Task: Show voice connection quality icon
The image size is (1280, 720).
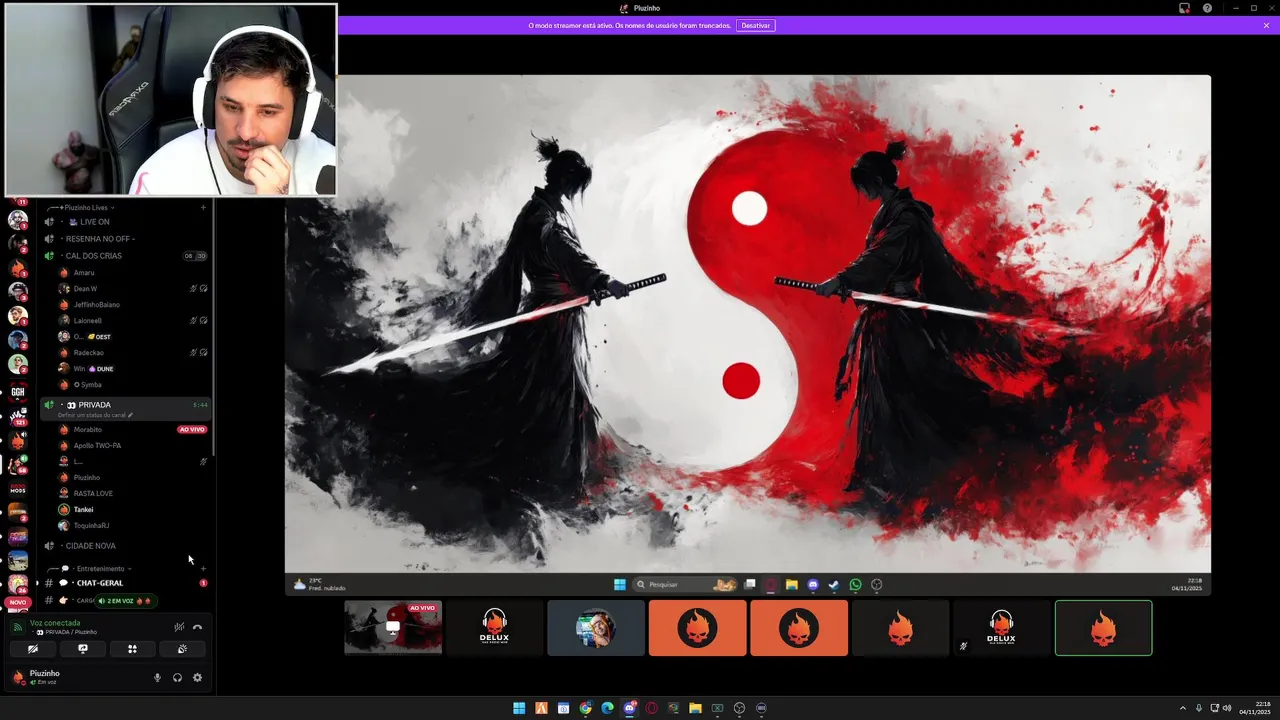Action: pyautogui.click(x=17, y=627)
